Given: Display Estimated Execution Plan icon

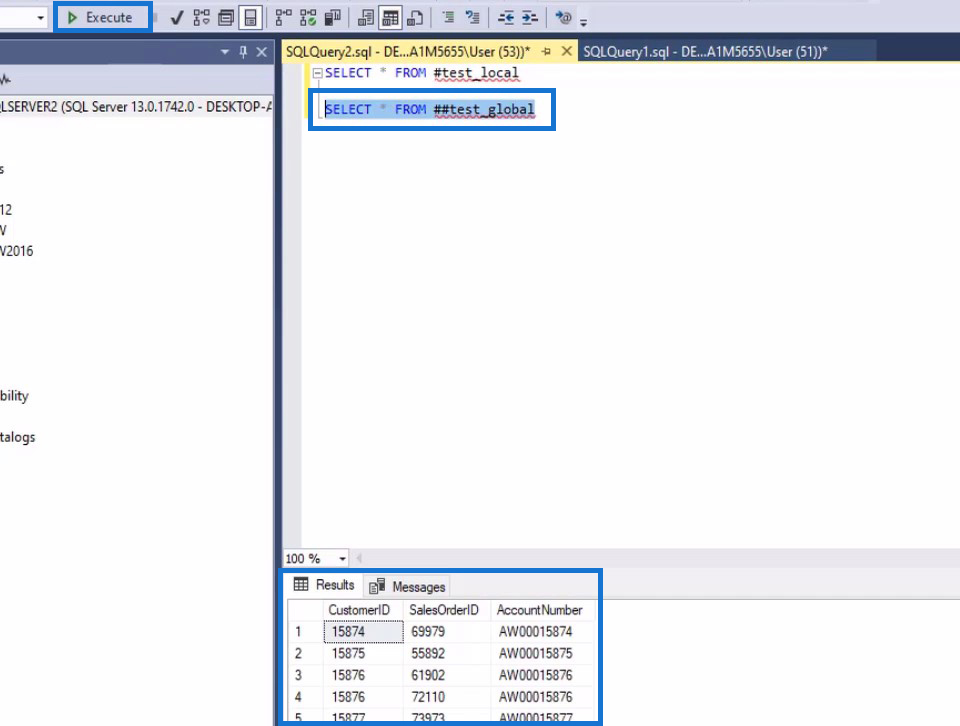Looking at the screenshot, I should 201,18.
